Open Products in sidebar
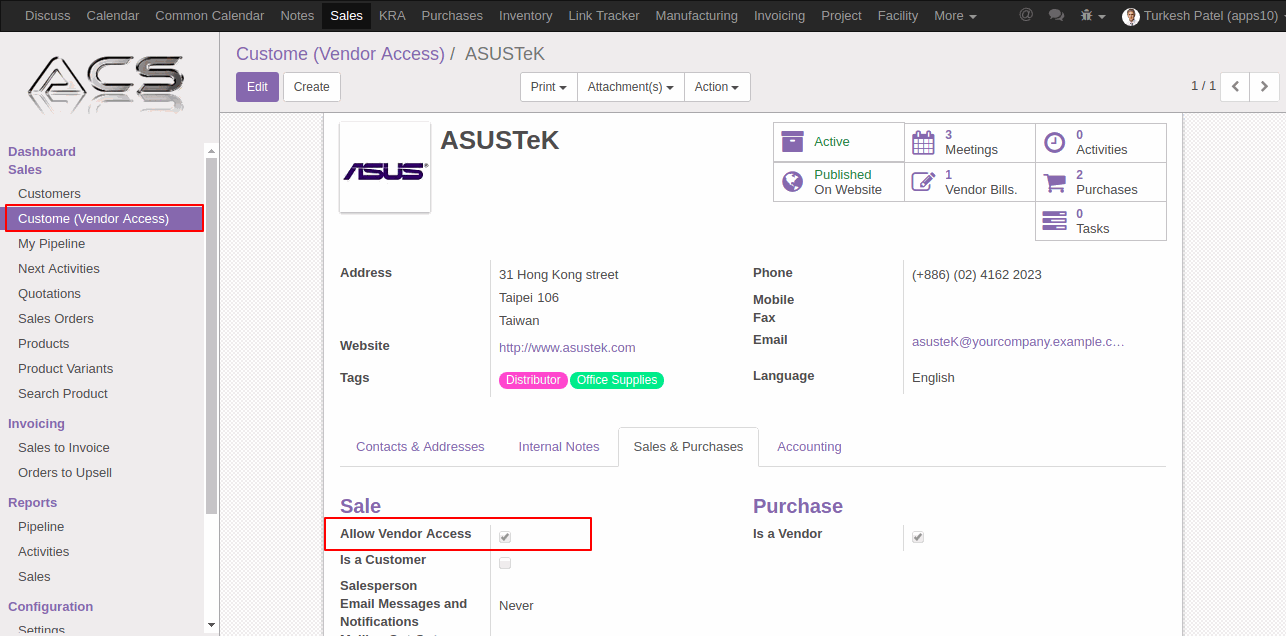 click(x=44, y=344)
